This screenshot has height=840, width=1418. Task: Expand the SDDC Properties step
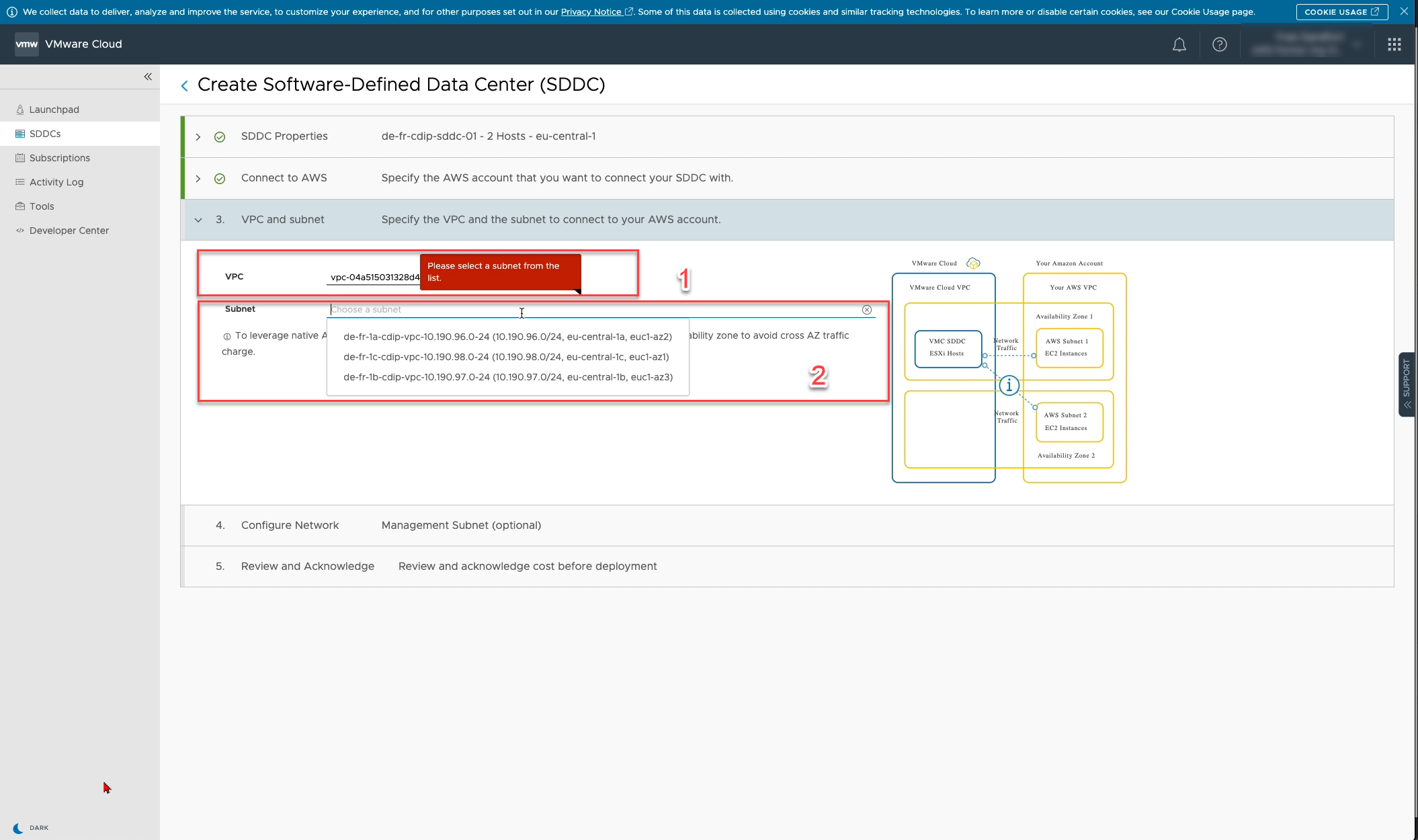point(198,136)
